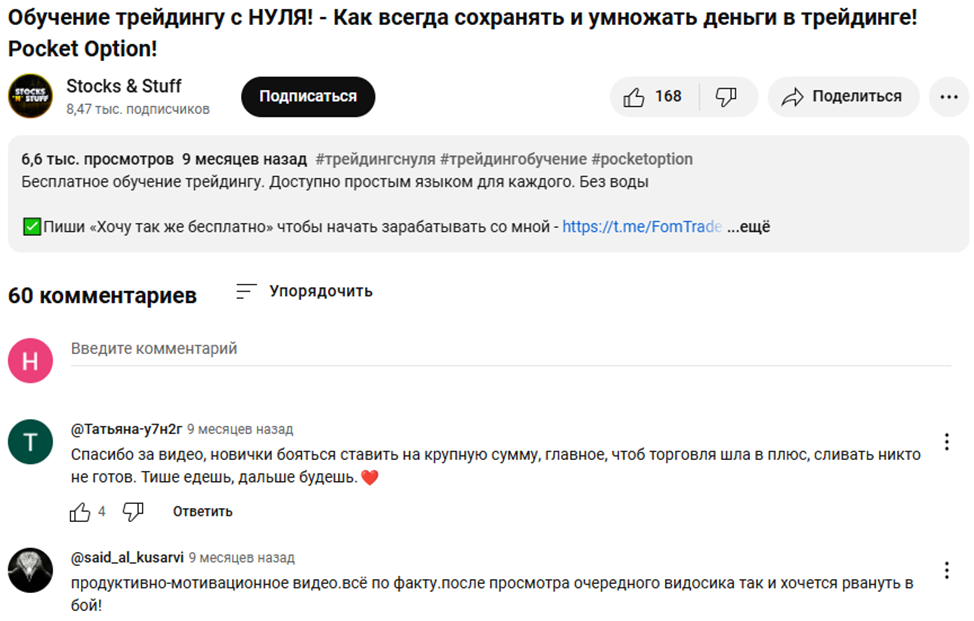
Task: Open the Упорядочить sort icon for comments
Action: 244,291
